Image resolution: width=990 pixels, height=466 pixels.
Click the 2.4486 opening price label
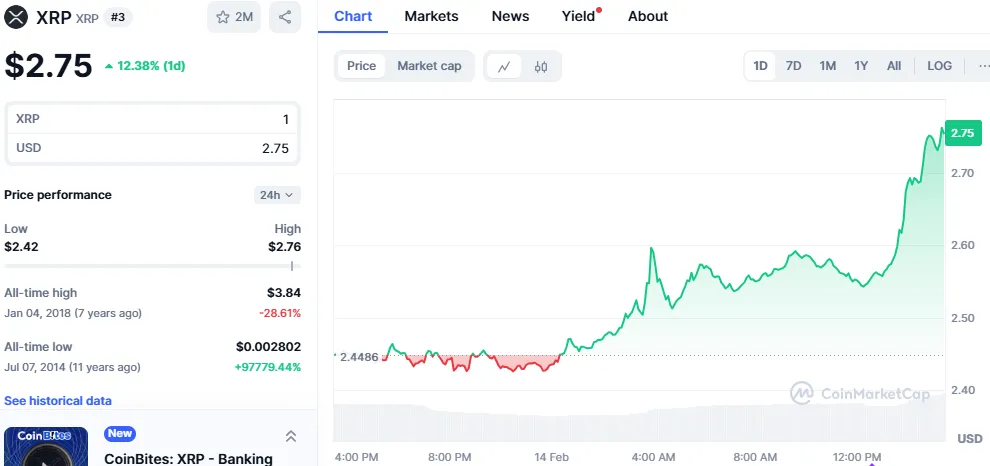click(x=359, y=357)
